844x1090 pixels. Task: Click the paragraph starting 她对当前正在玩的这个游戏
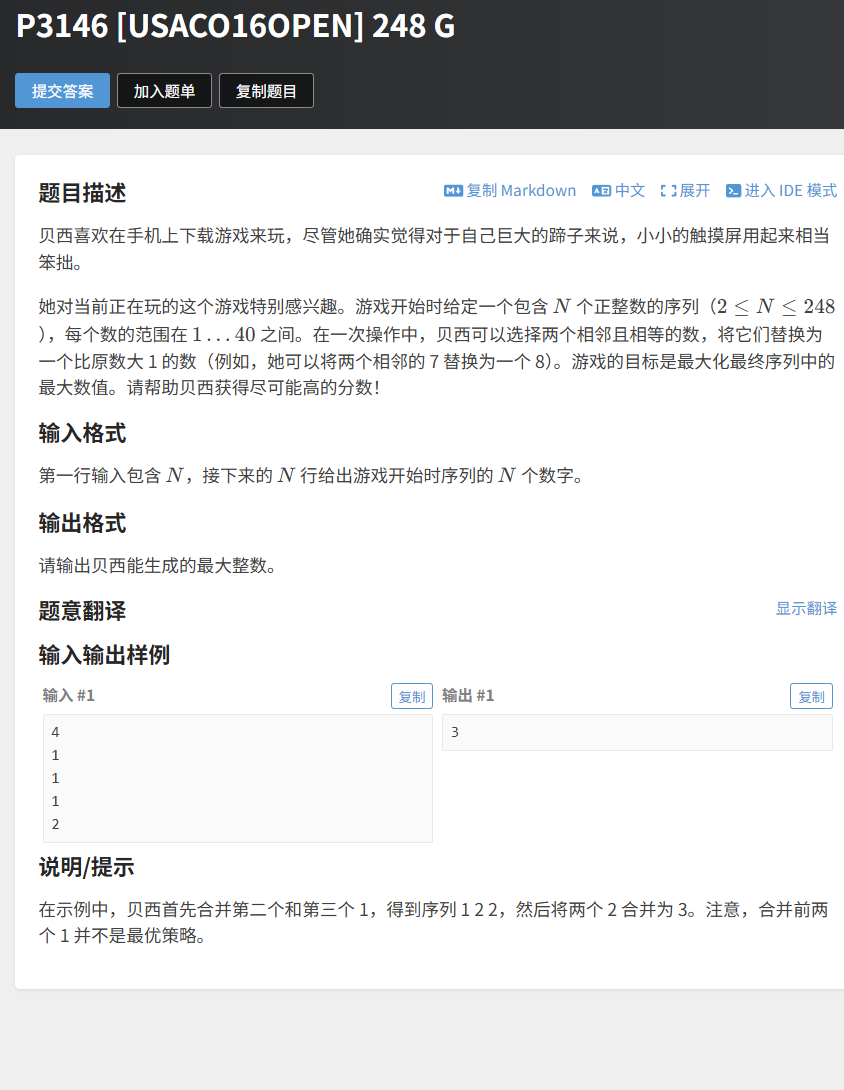click(437, 347)
